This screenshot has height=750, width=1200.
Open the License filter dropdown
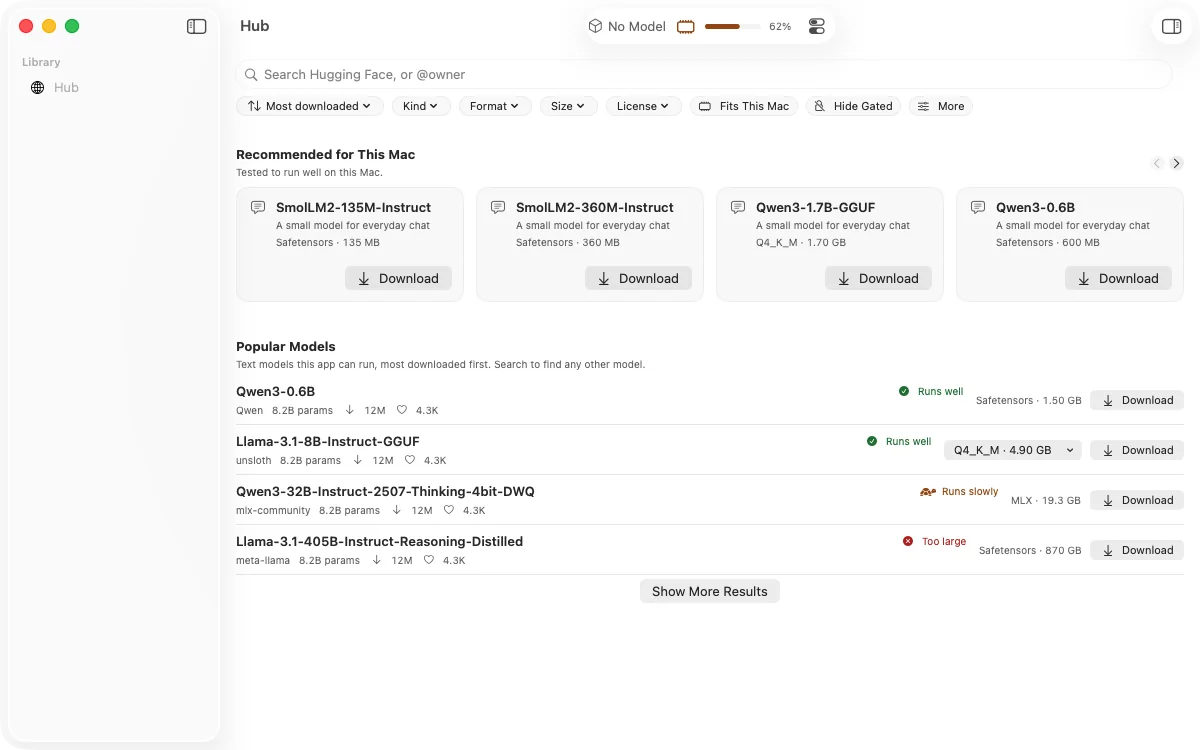pyautogui.click(x=644, y=106)
